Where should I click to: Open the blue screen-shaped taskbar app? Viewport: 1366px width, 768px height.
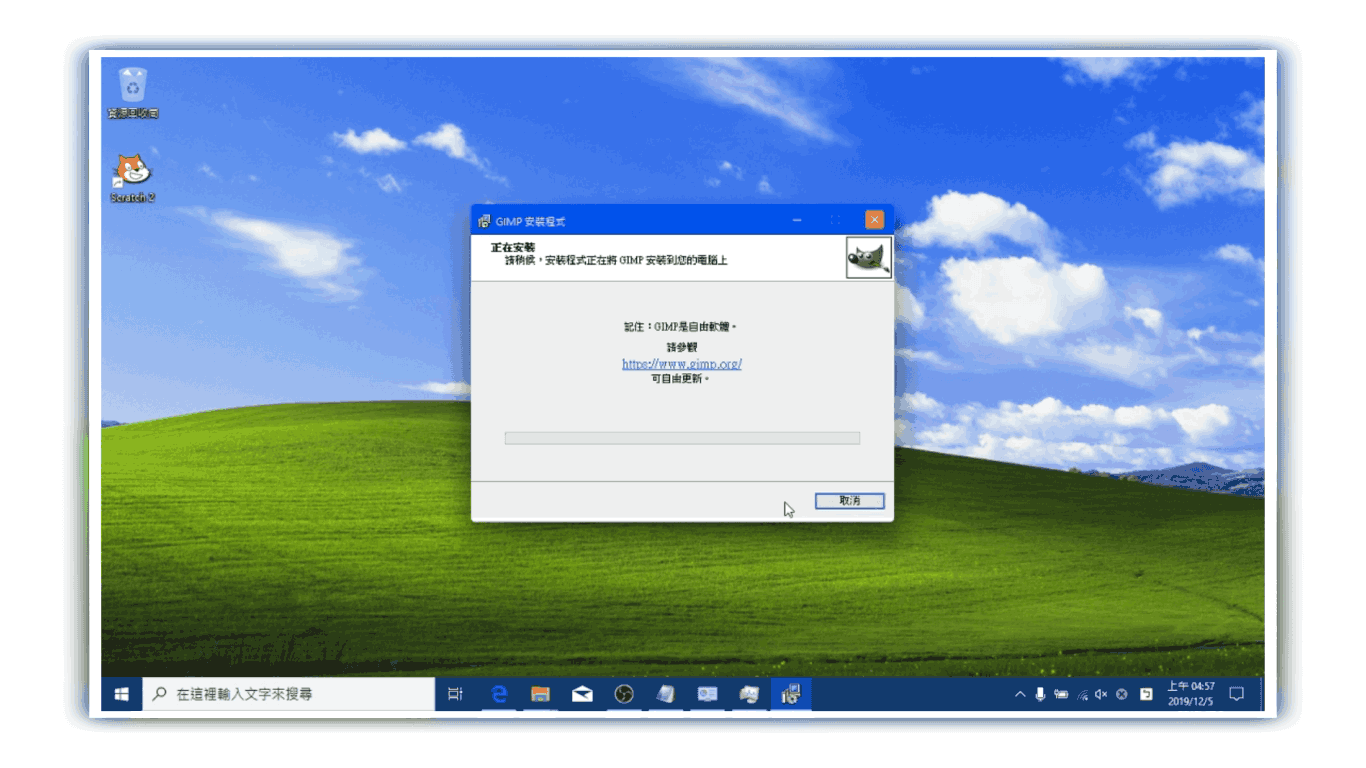[x=707, y=694]
